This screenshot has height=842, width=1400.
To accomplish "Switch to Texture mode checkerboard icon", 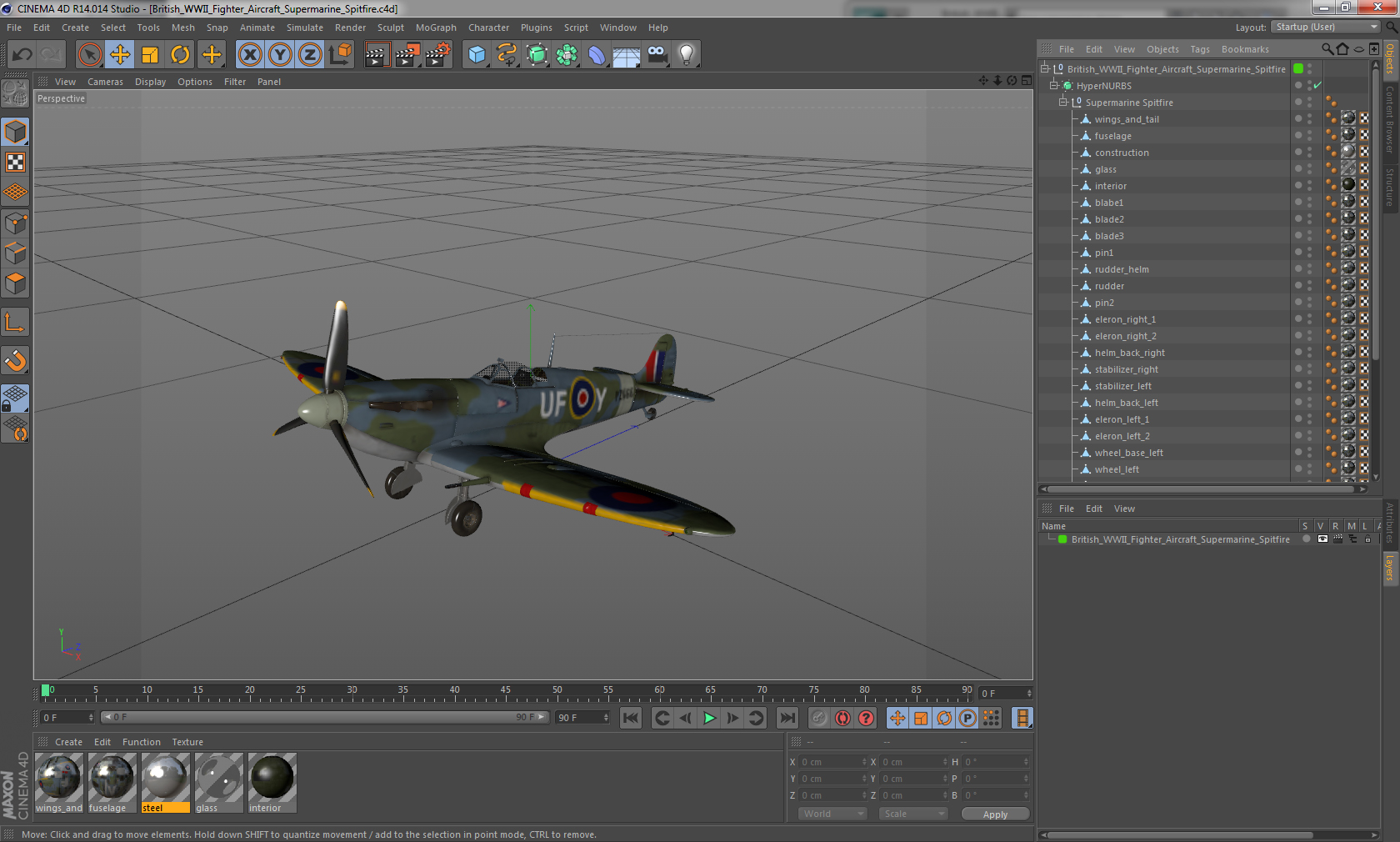I will pyautogui.click(x=16, y=163).
